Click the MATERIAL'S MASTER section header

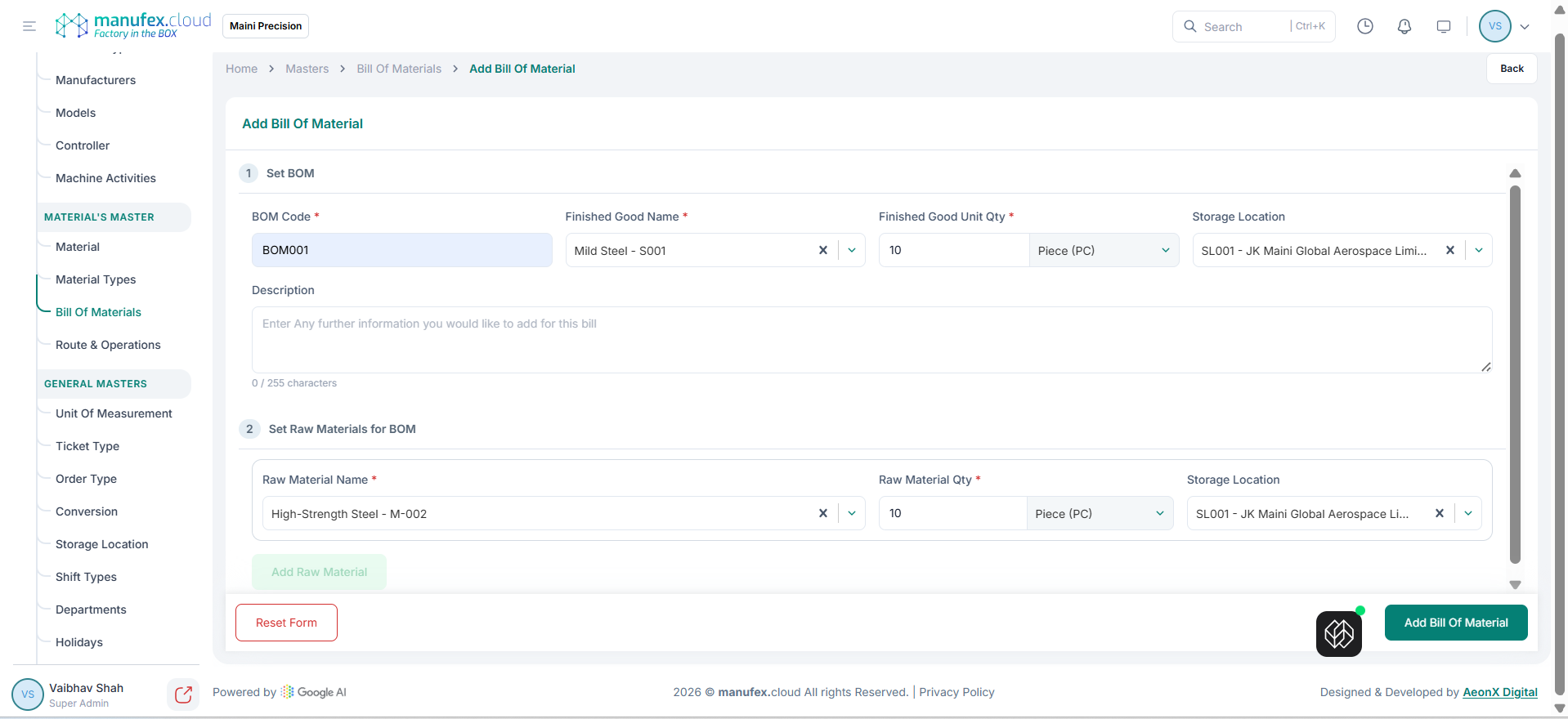[114, 217]
